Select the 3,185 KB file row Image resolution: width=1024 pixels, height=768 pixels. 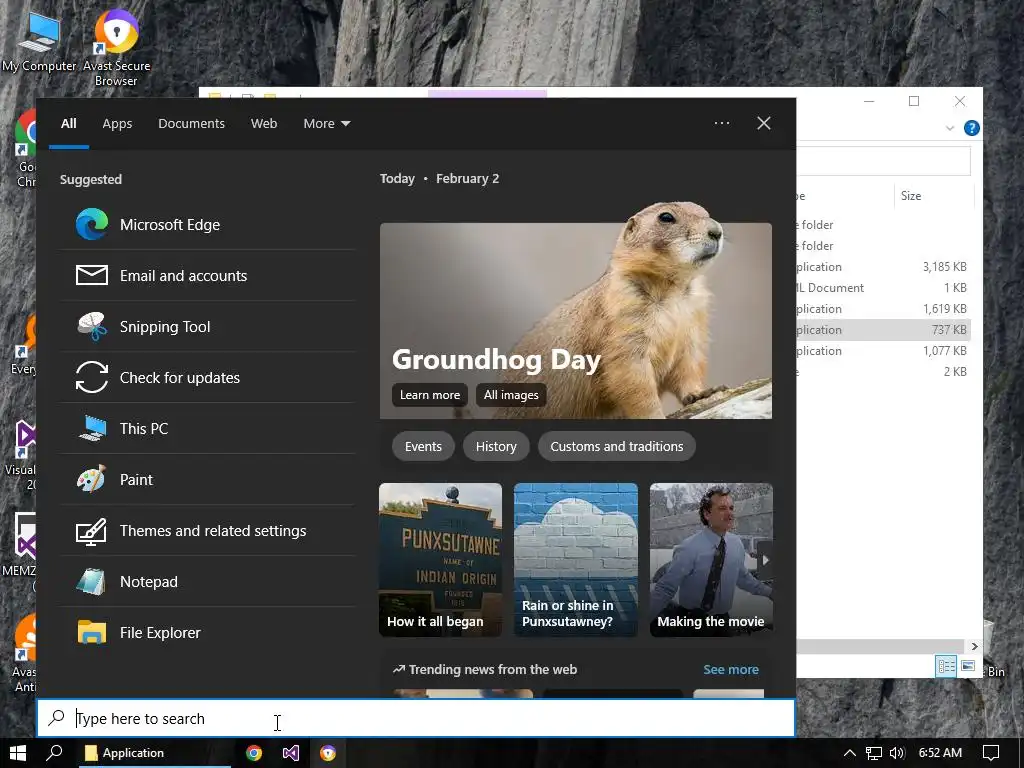click(x=883, y=266)
